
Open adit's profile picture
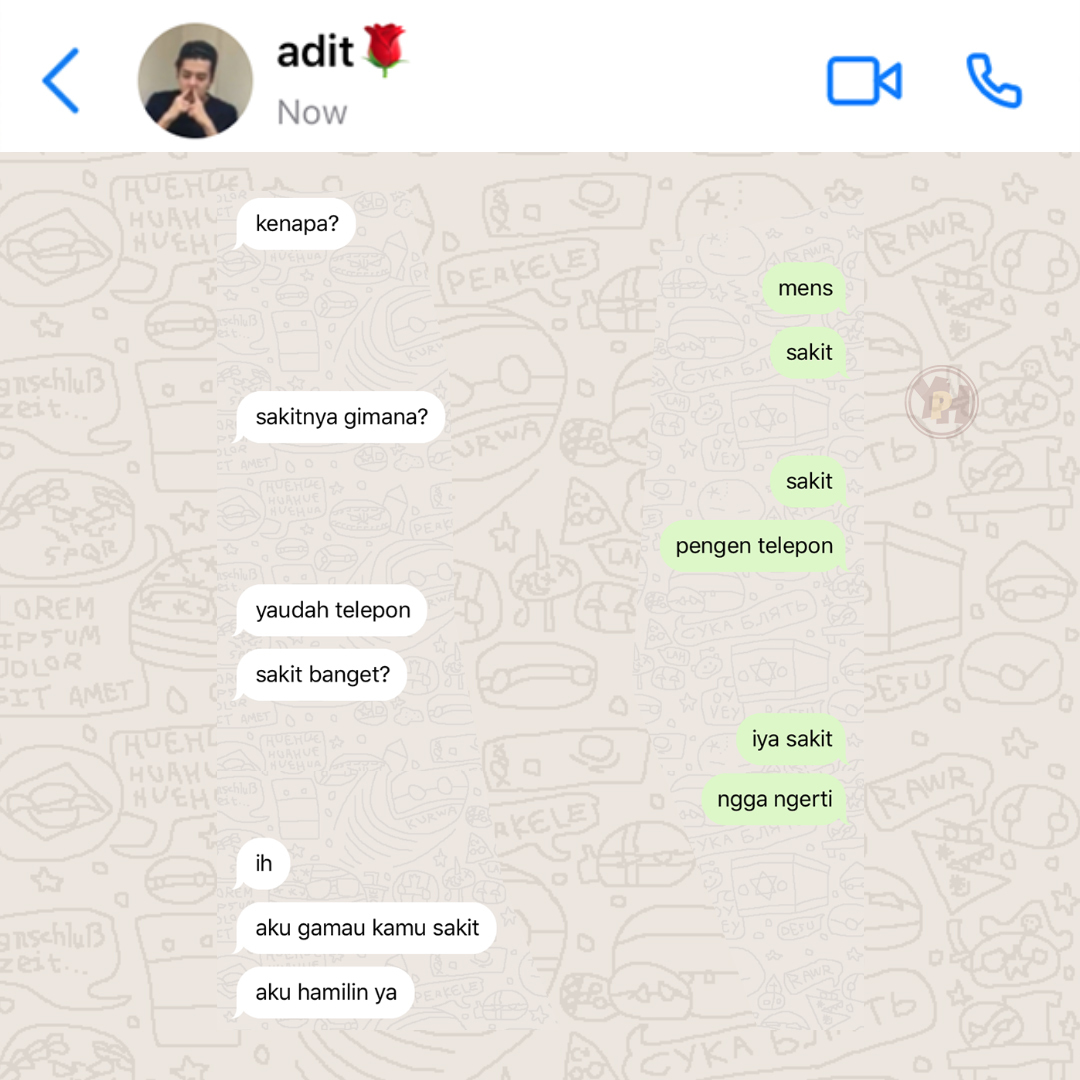196,81
